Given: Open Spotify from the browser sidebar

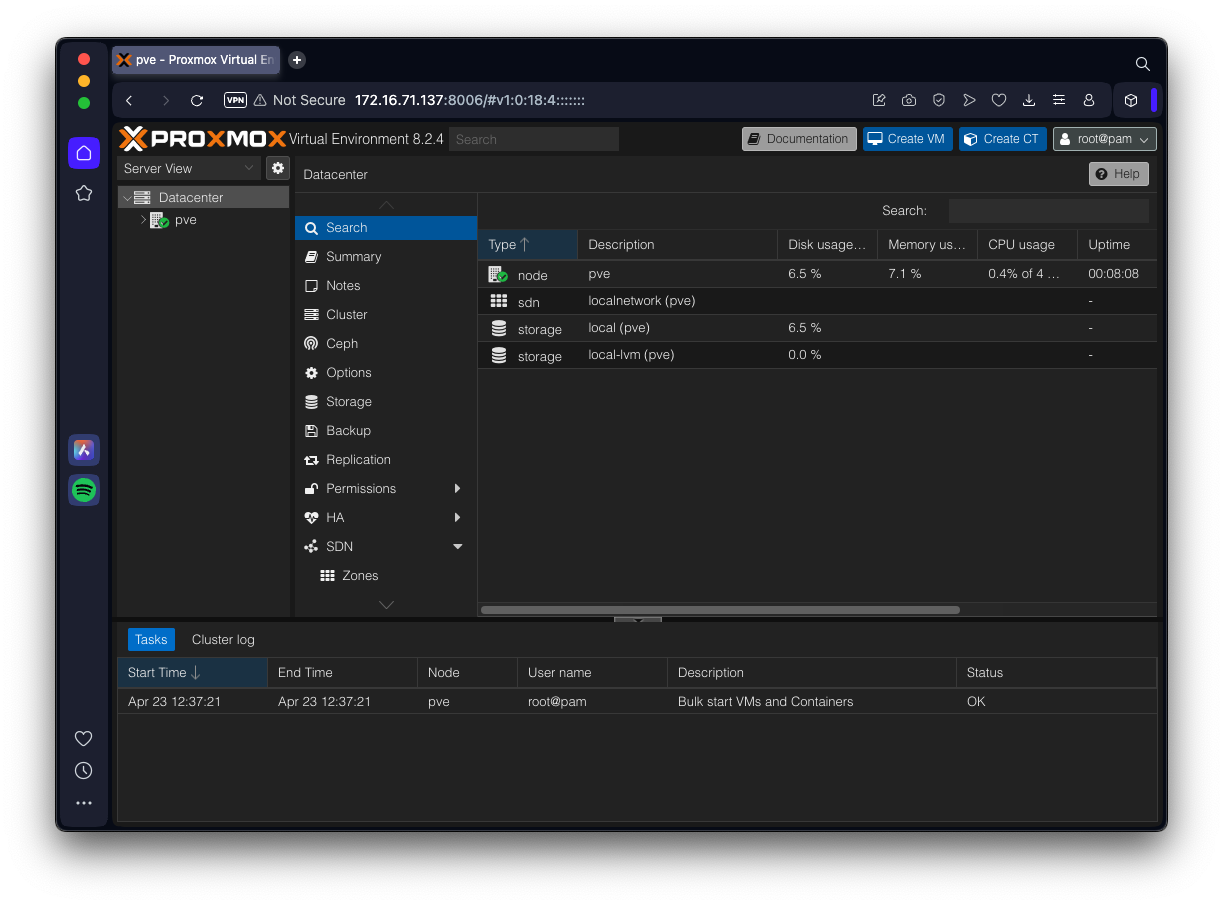Looking at the screenshot, I should point(84,490).
